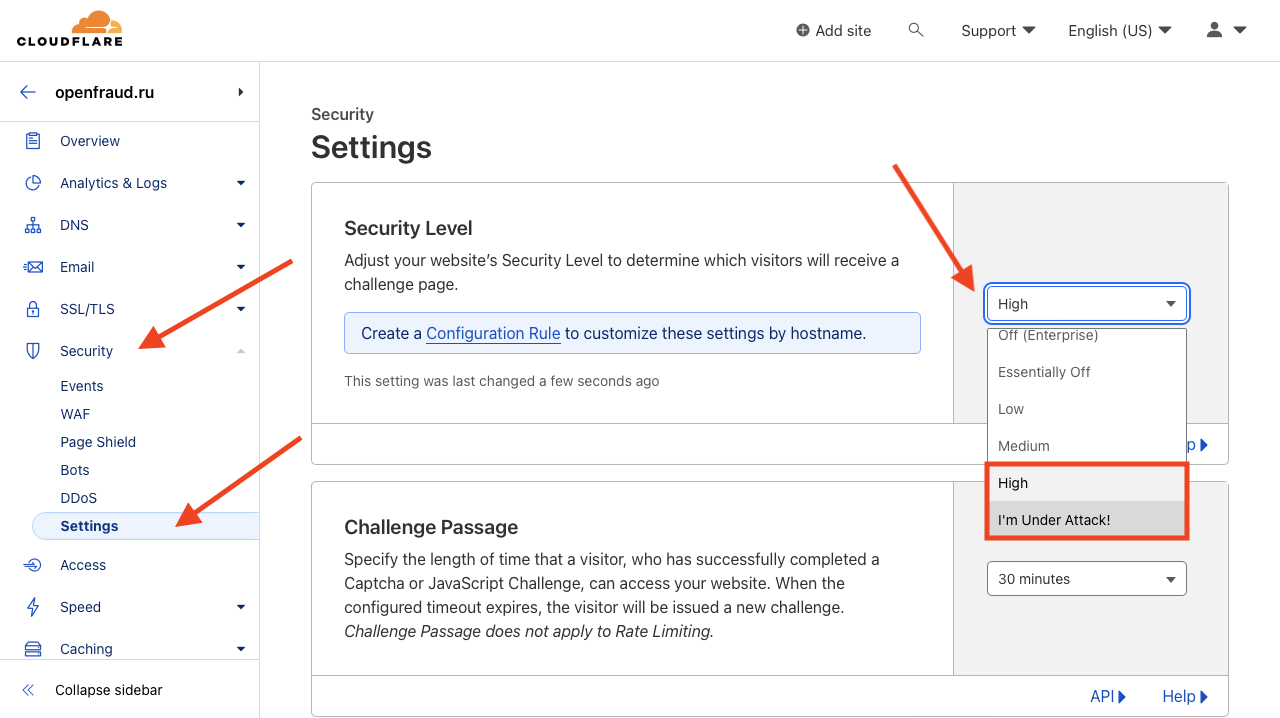Click the Overview clipboard icon
Screen dimensions: 1280x718
[x=33, y=141]
